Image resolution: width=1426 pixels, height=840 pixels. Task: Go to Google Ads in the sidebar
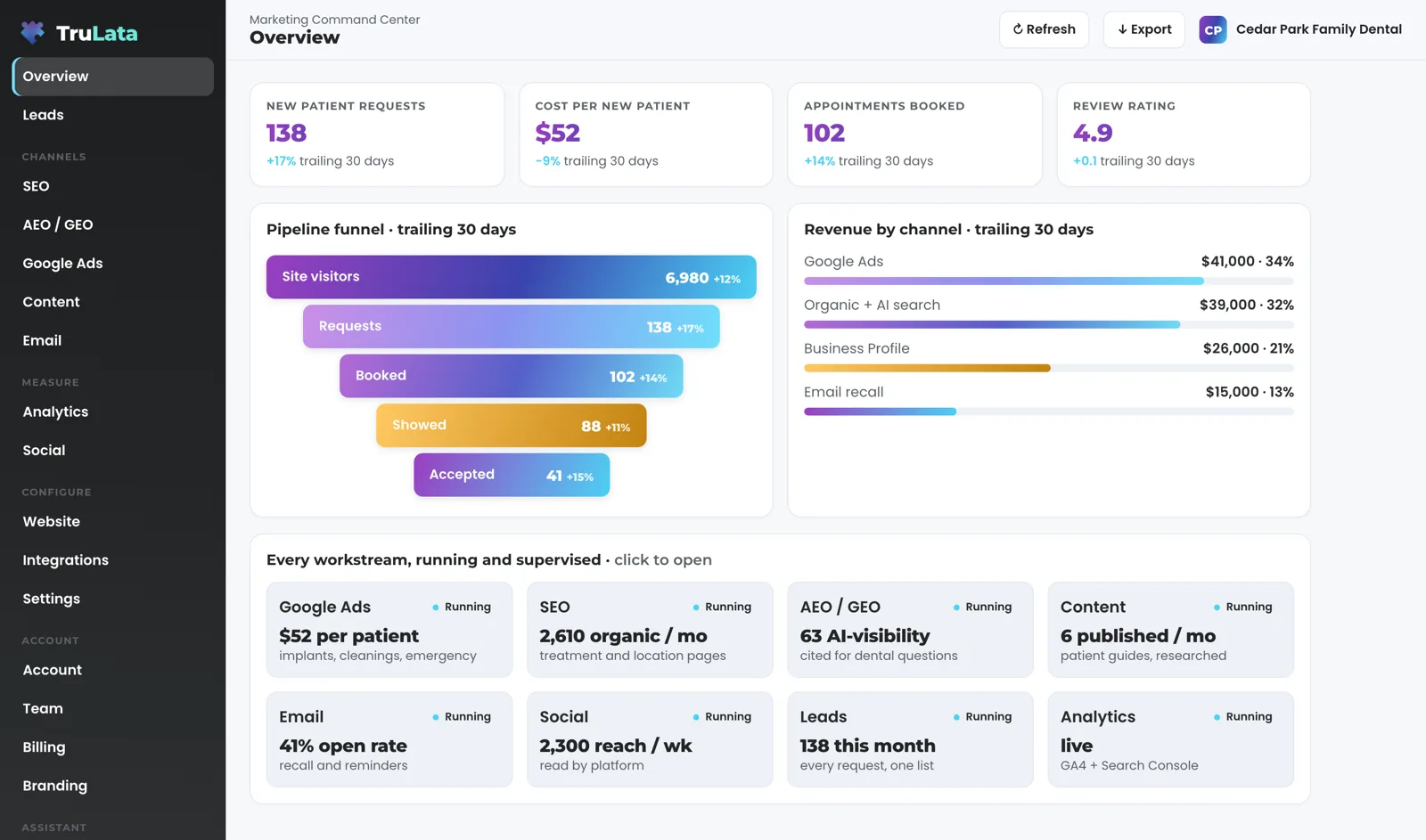(113, 264)
